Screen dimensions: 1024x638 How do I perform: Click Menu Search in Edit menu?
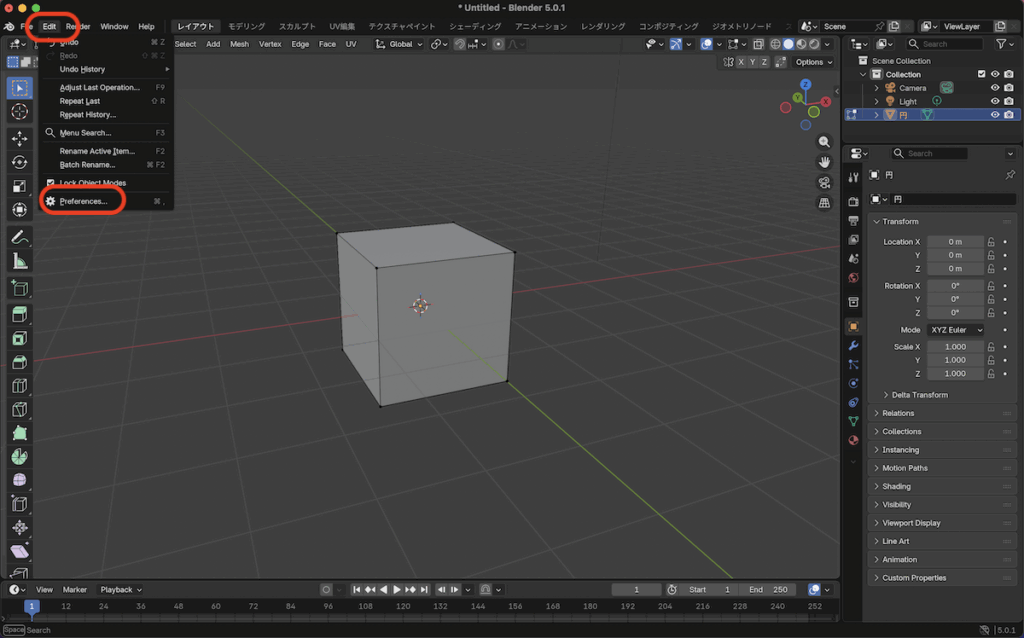click(85, 133)
